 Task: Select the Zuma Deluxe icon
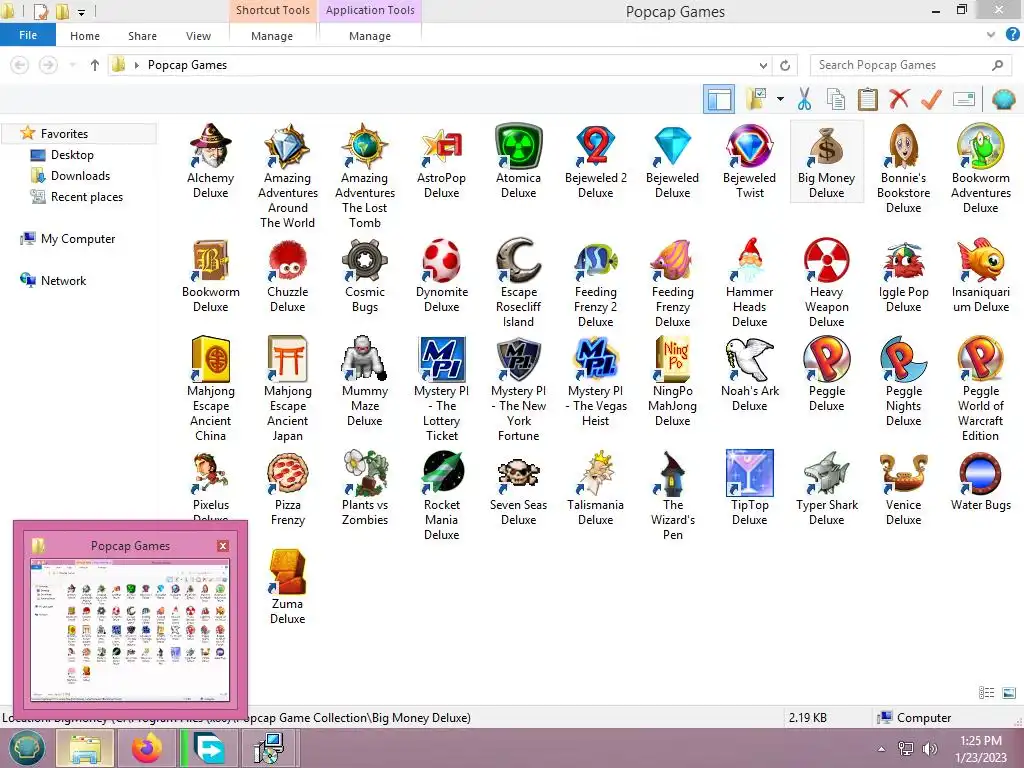(x=287, y=571)
